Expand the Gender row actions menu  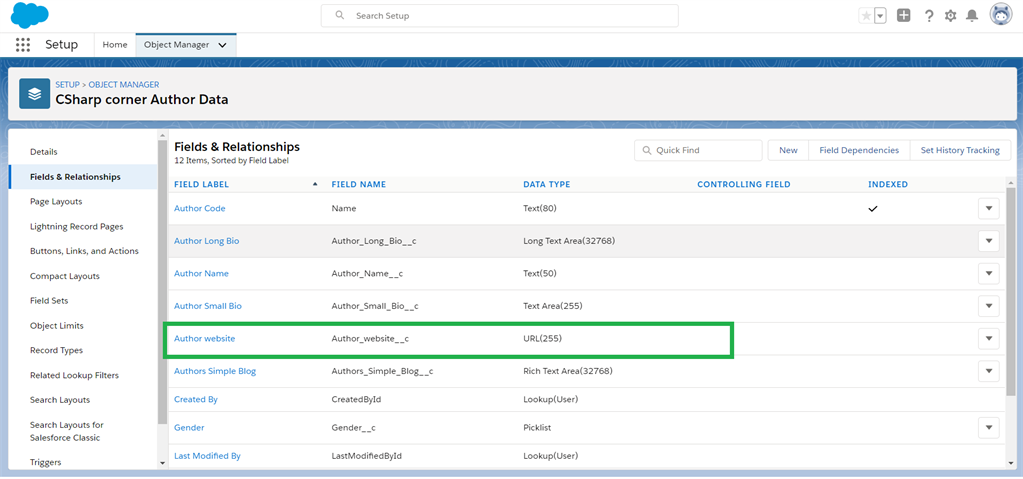click(x=988, y=428)
